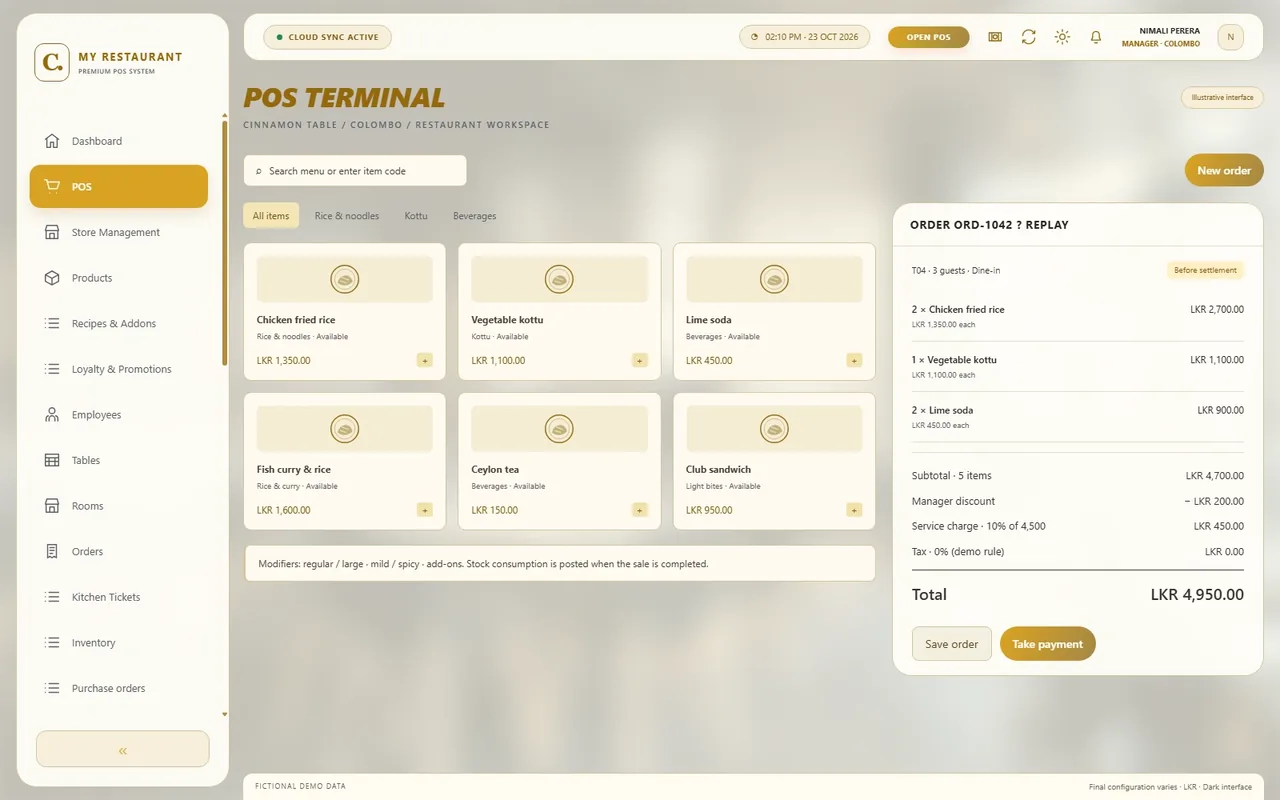The height and width of the screenshot is (800, 1280).
Task: Go to Products in sidebar
Action: [119, 278]
